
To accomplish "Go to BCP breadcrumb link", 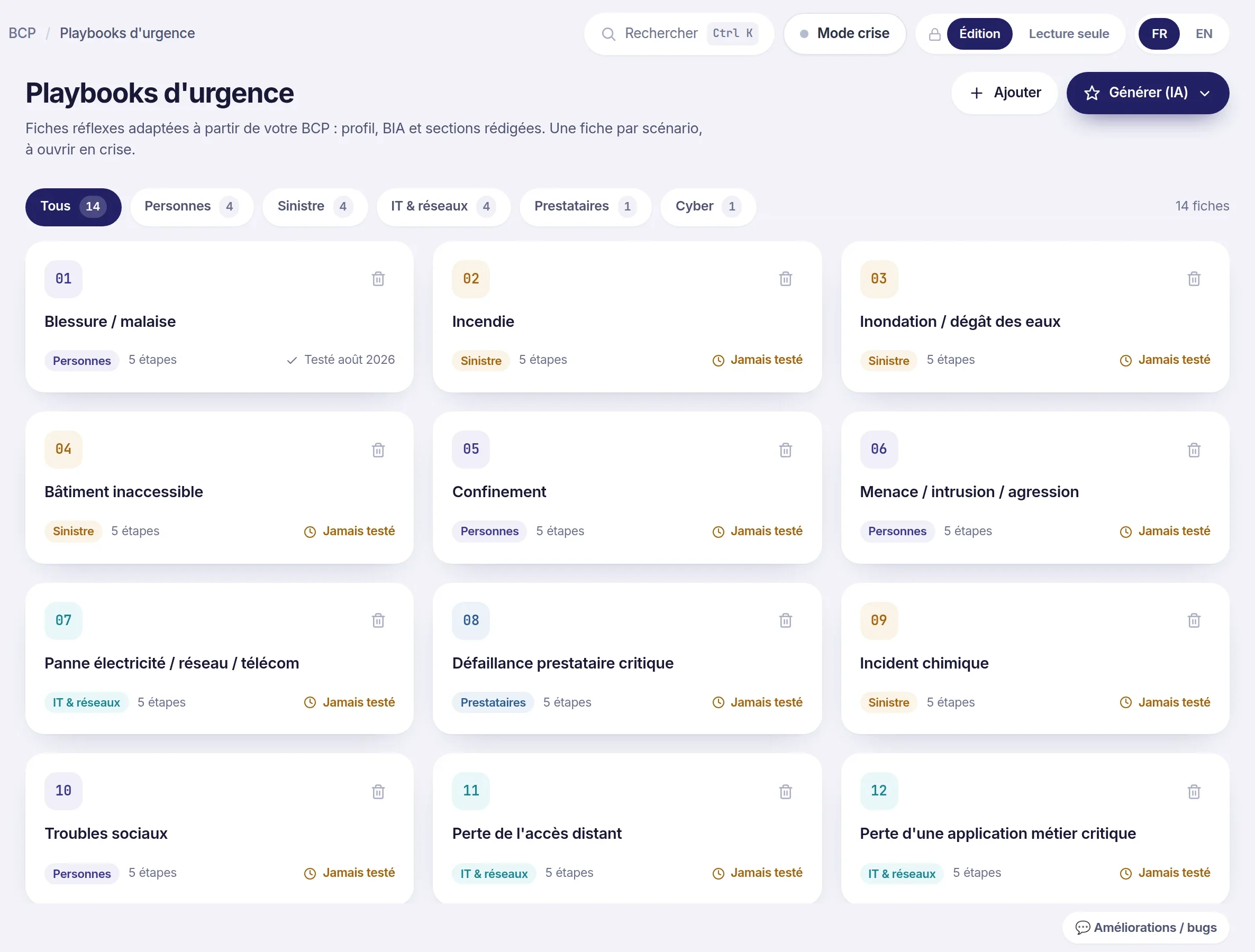I will click(x=22, y=33).
